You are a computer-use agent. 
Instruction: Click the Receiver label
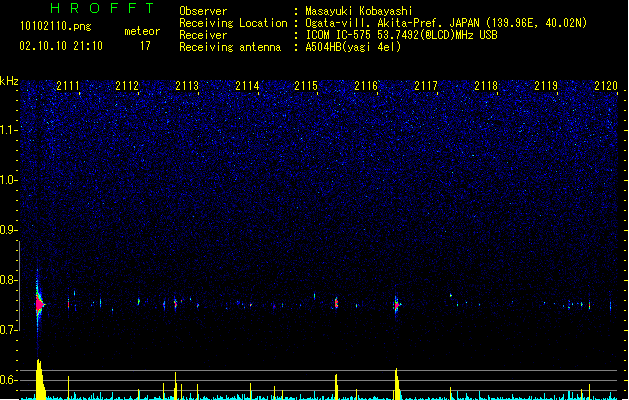tap(203, 35)
